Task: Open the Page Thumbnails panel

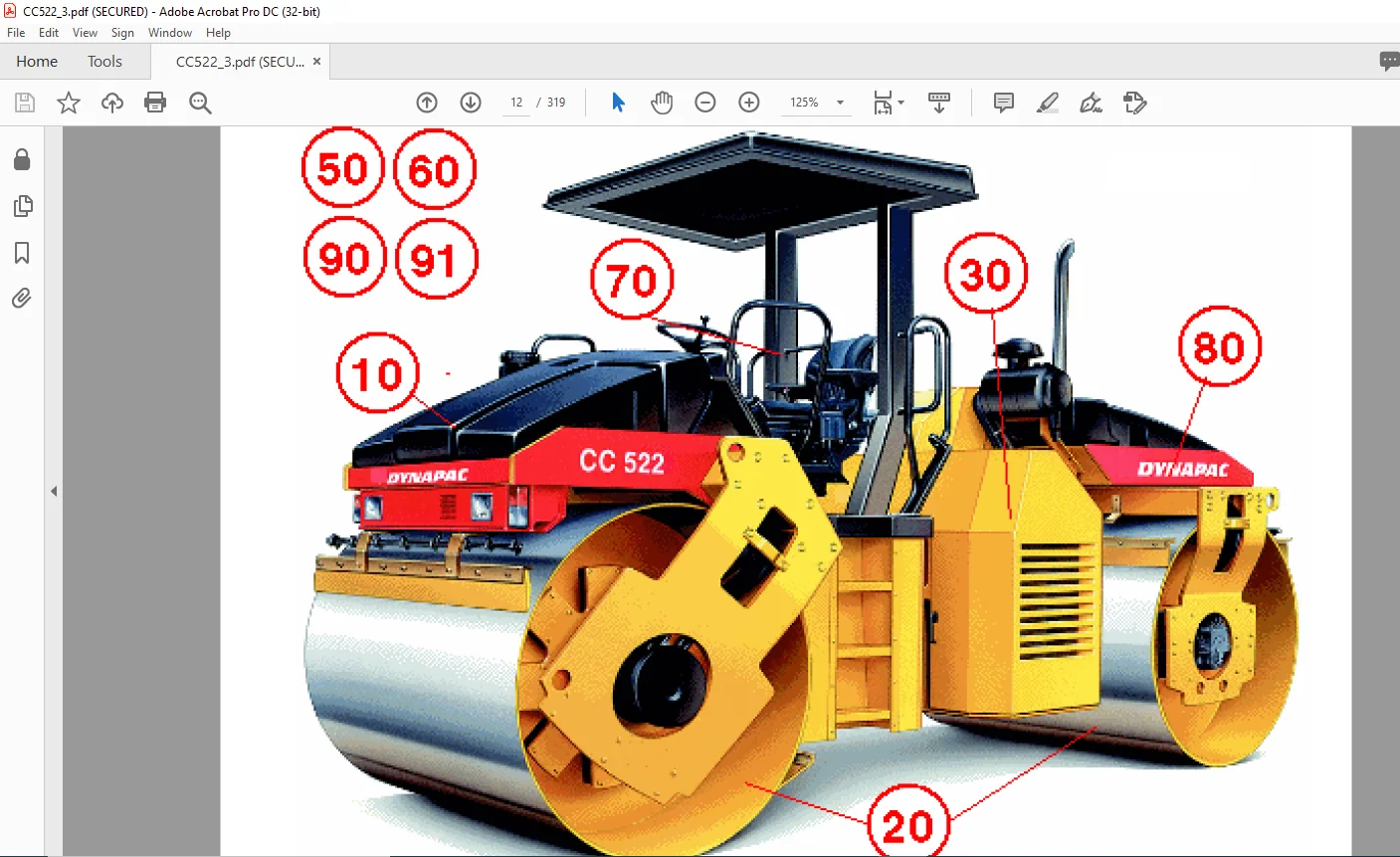Action: 22,206
